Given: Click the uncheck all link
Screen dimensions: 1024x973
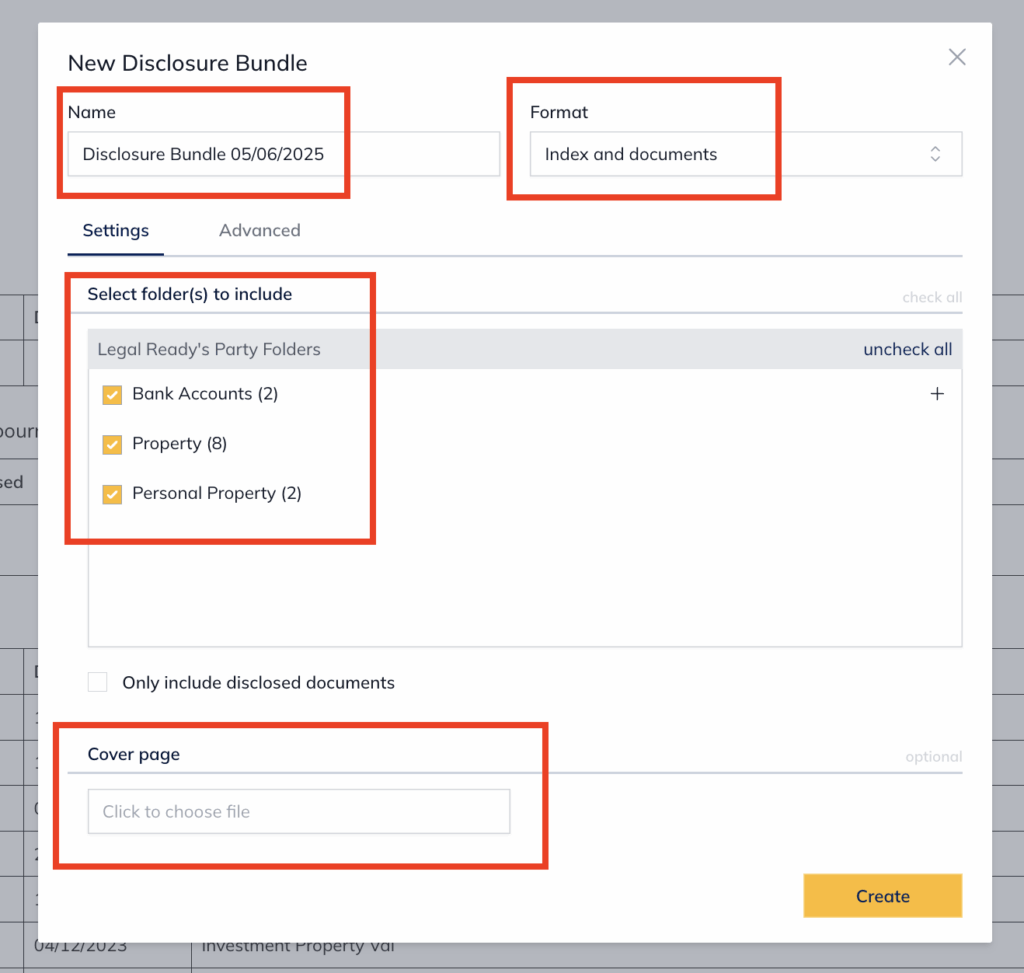Looking at the screenshot, I should point(907,350).
